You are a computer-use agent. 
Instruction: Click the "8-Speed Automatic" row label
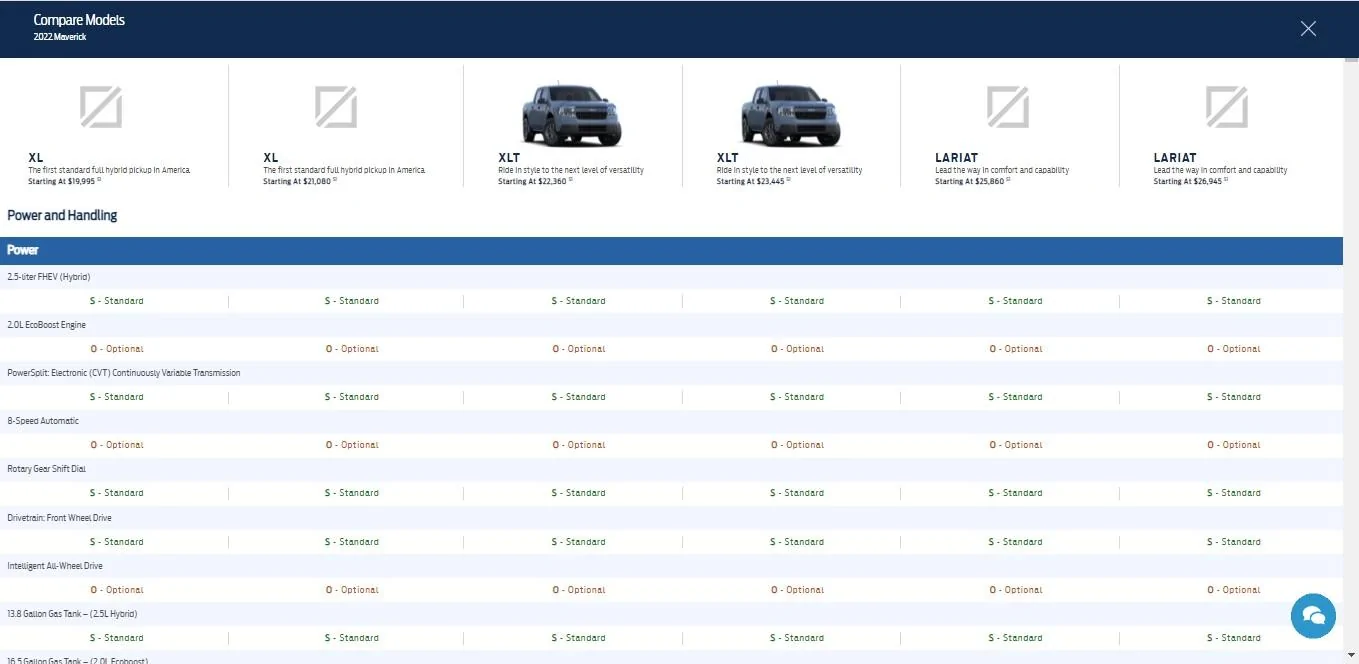coord(43,421)
